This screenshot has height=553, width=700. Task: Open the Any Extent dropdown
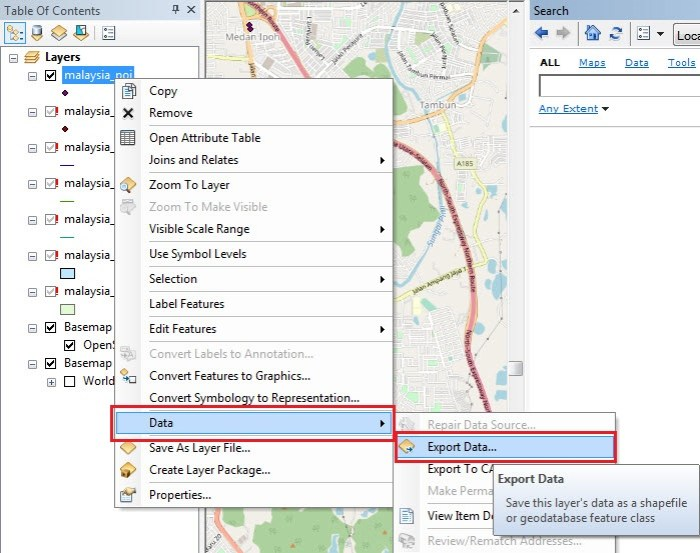pos(574,108)
